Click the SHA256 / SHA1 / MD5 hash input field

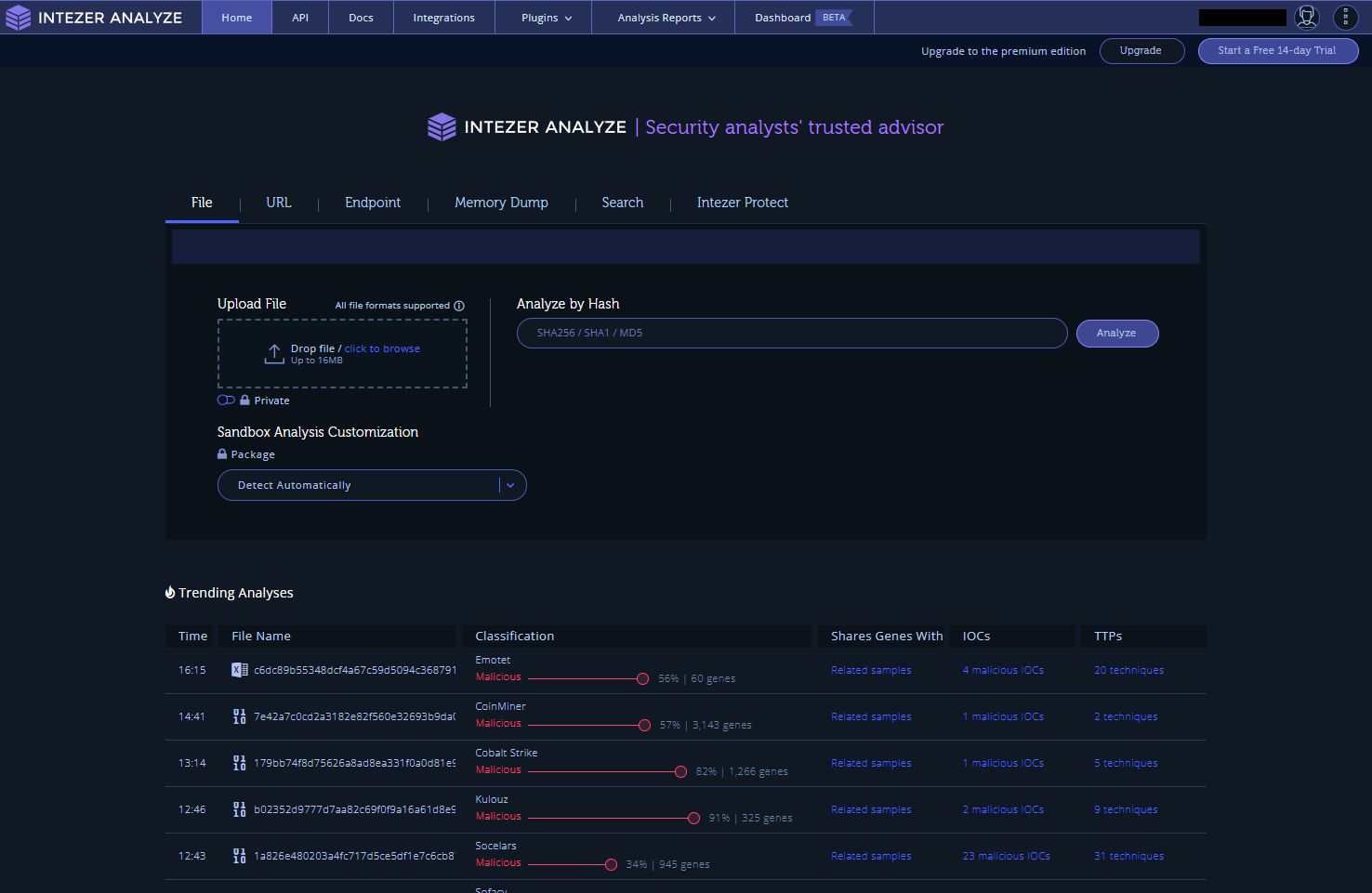791,333
